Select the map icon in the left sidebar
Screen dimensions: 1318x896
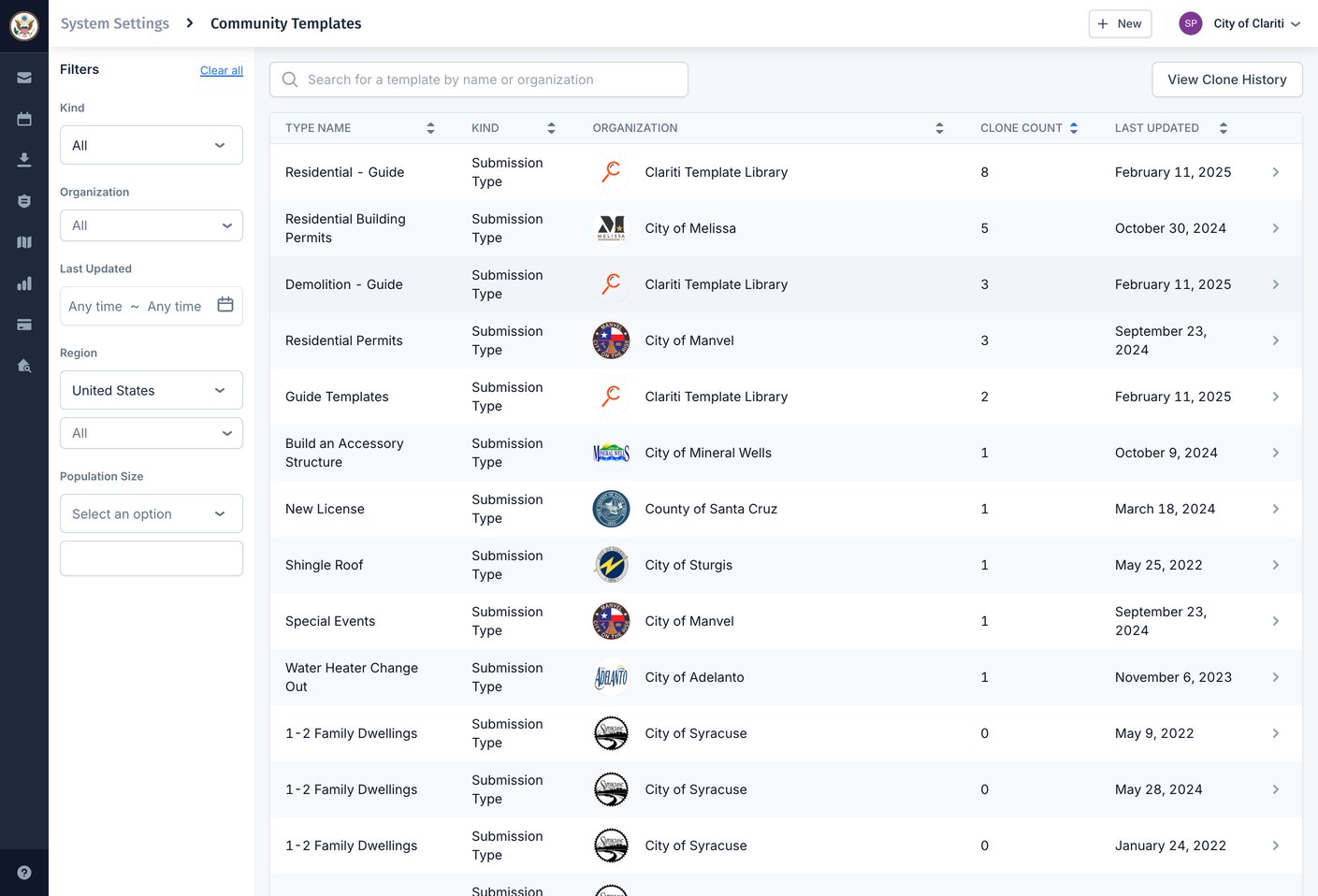pyautogui.click(x=24, y=241)
